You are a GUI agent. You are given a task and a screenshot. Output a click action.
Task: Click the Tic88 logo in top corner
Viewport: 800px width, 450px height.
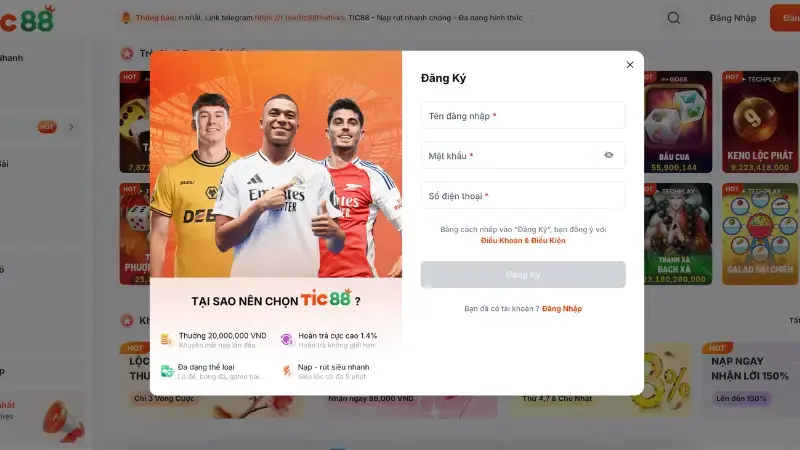[27, 19]
